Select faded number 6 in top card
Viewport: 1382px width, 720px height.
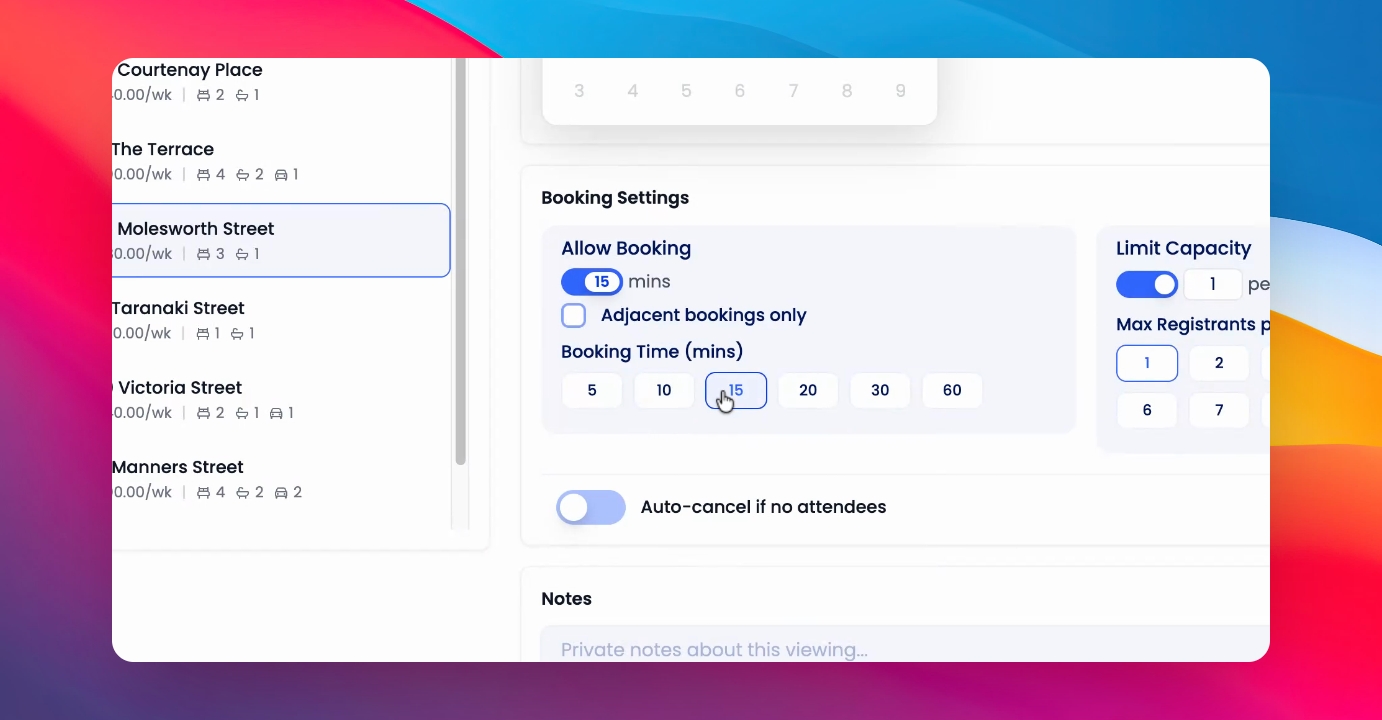[x=740, y=91]
